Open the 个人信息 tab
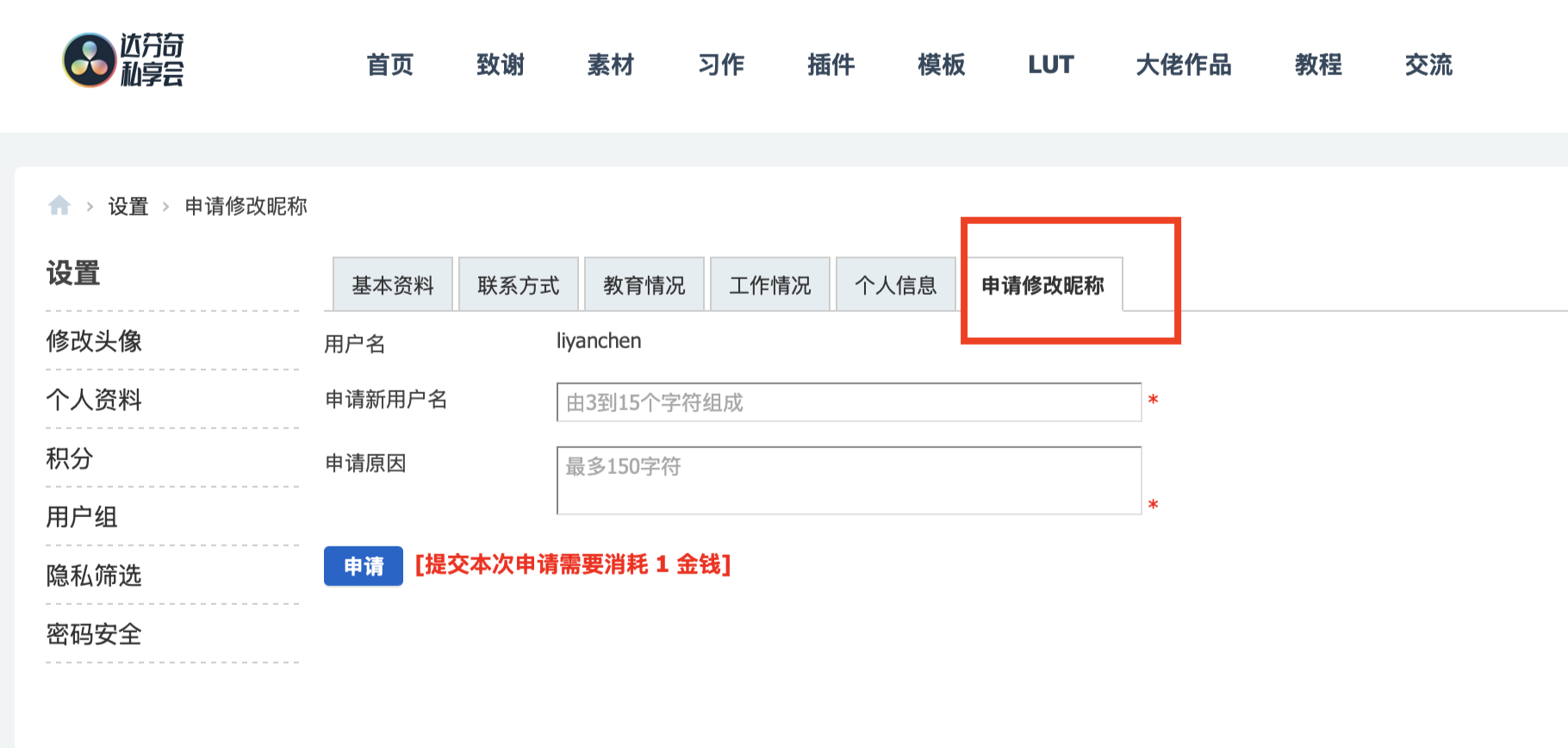Screen dimensions: 1568x748 [896, 285]
